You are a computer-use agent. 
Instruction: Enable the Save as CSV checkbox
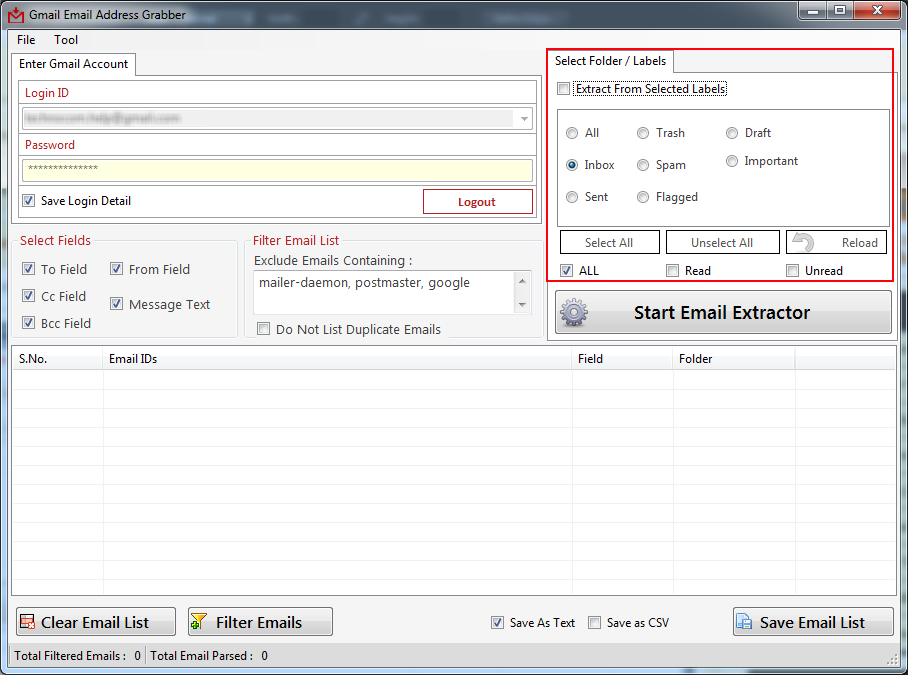594,622
